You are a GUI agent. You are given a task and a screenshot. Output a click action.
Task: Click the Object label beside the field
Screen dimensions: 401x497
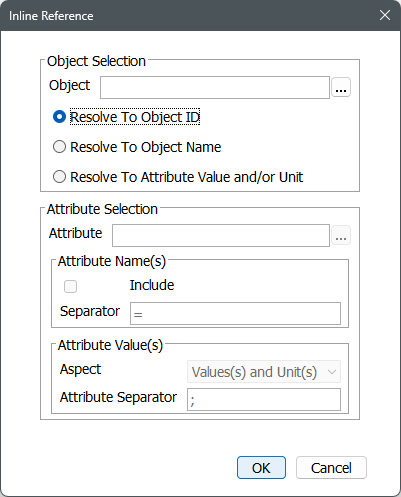coord(69,85)
